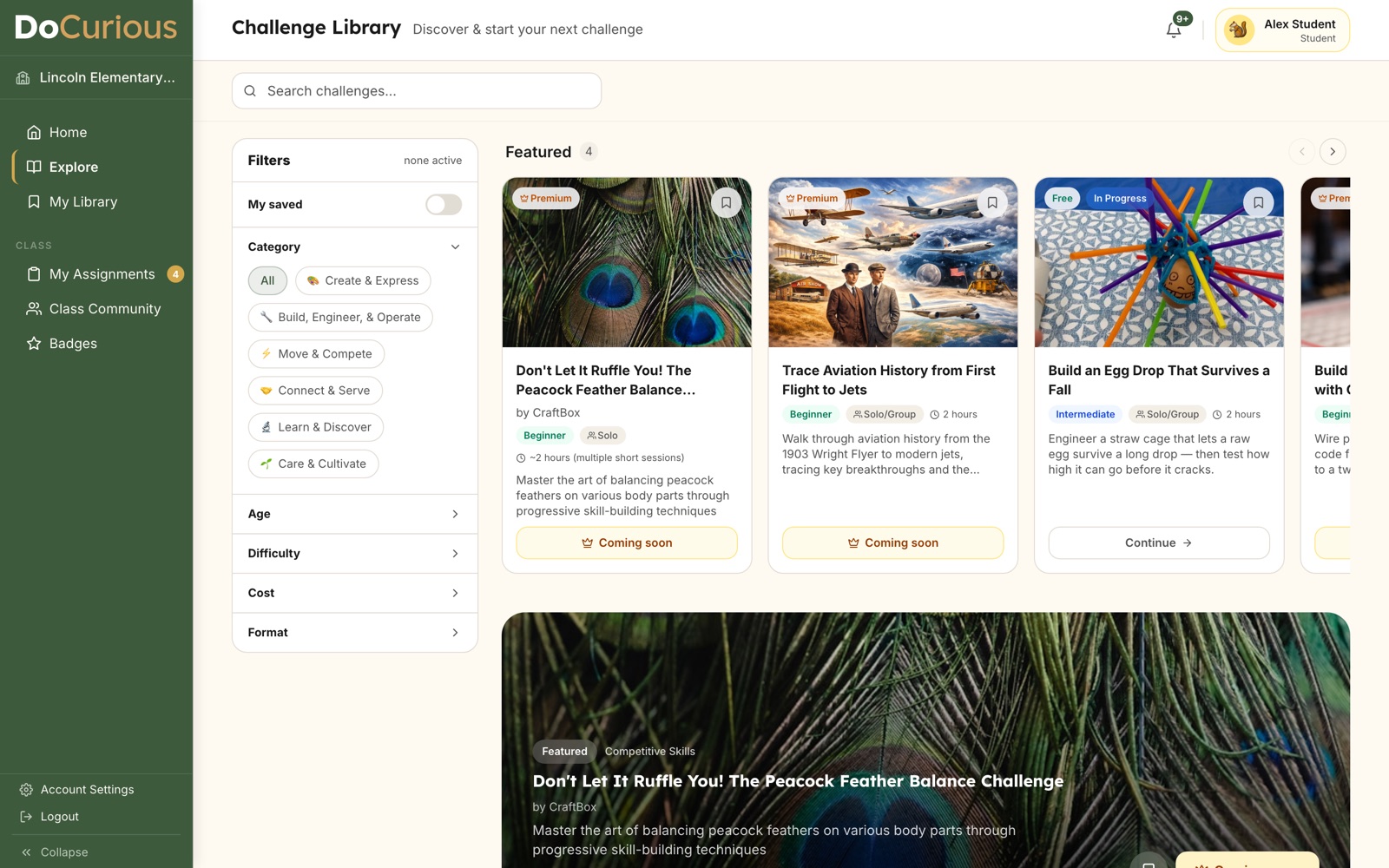
Task: Select Care & Cultivate category chip
Action: (x=313, y=464)
